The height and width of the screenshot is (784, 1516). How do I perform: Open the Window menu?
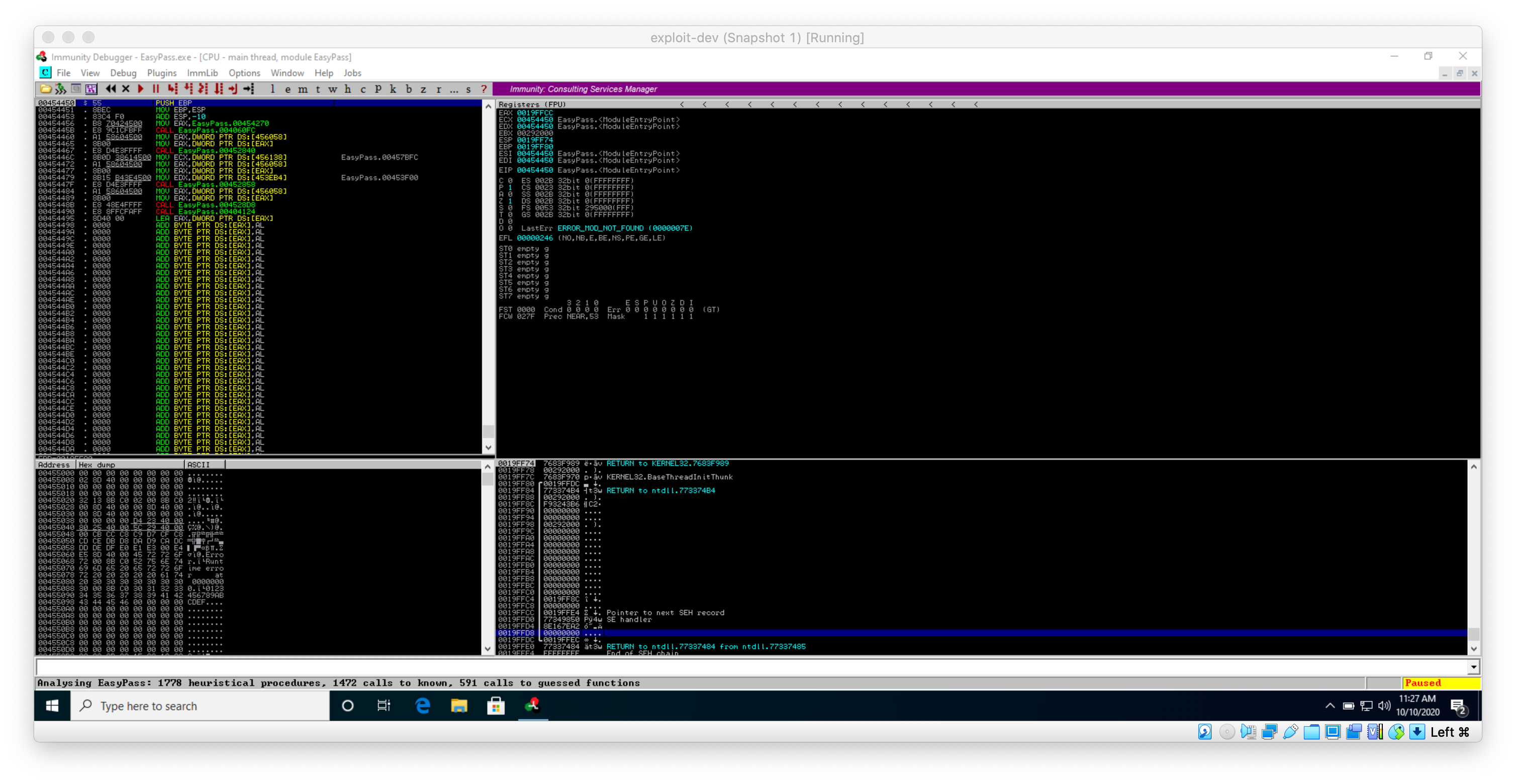pos(287,73)
